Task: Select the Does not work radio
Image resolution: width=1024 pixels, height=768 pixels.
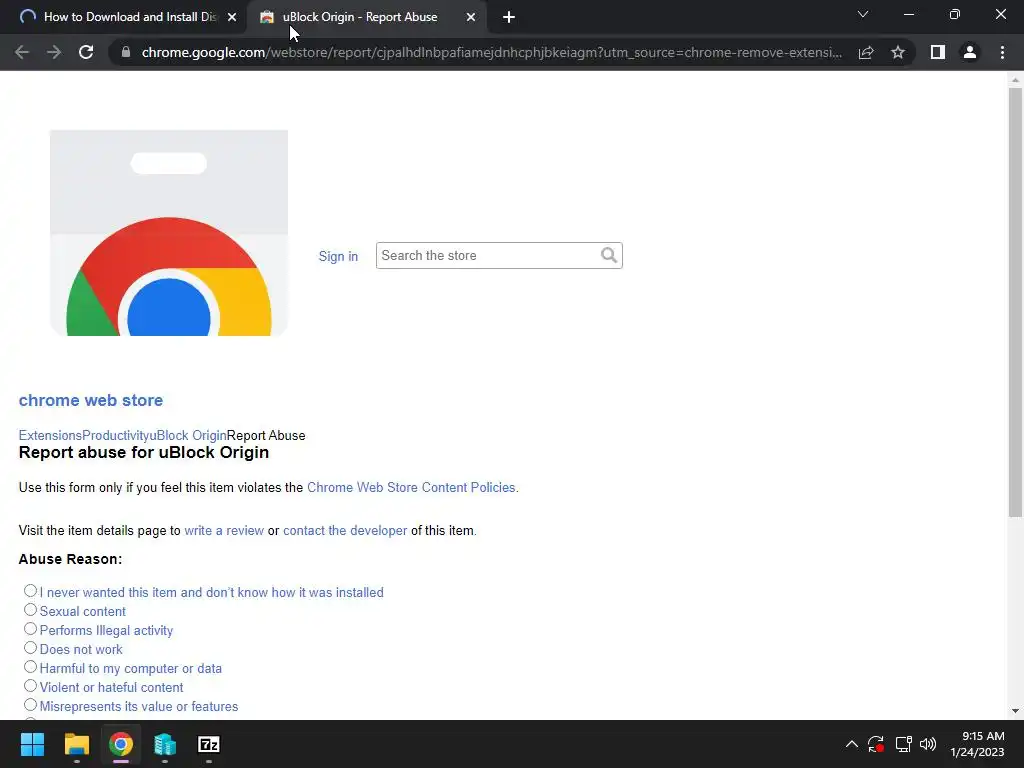Action: 30,648
